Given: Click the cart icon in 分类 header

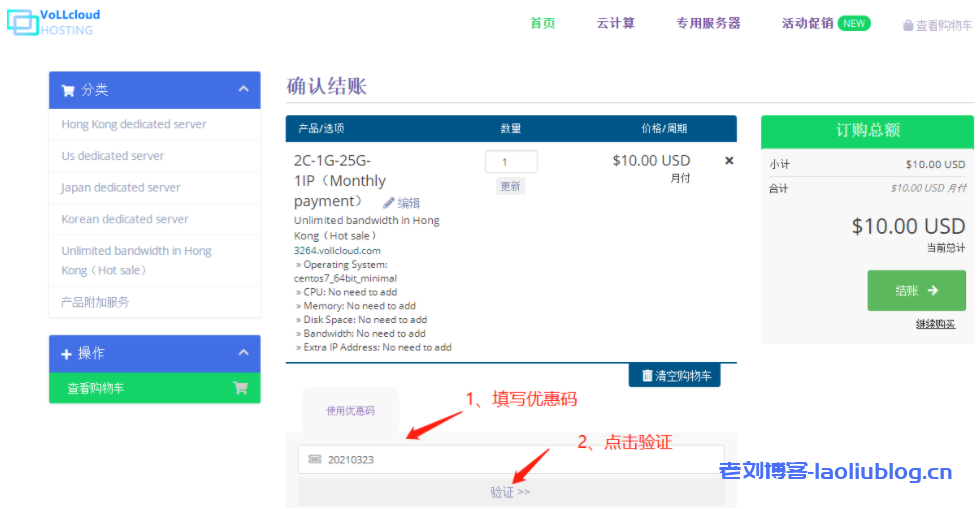Looking at the screenshot, I should click(68, 90).
